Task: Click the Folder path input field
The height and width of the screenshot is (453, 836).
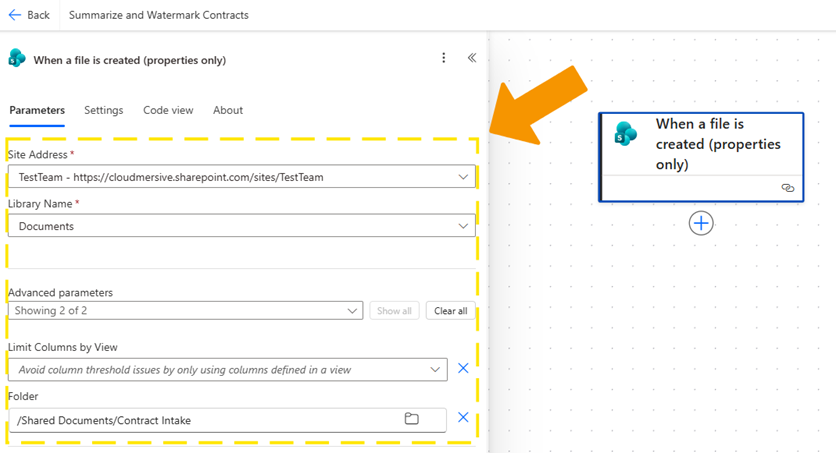Action: pos(228,420)
